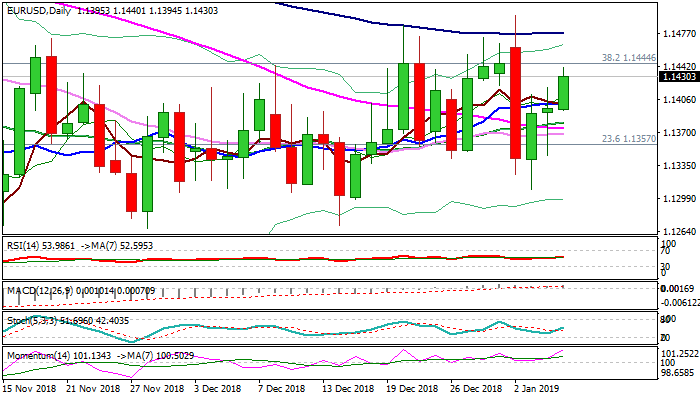The height and width of the screenshot is (400, 700).
Task: Click the current price tag 1.14303
Action: pos(679,76)
